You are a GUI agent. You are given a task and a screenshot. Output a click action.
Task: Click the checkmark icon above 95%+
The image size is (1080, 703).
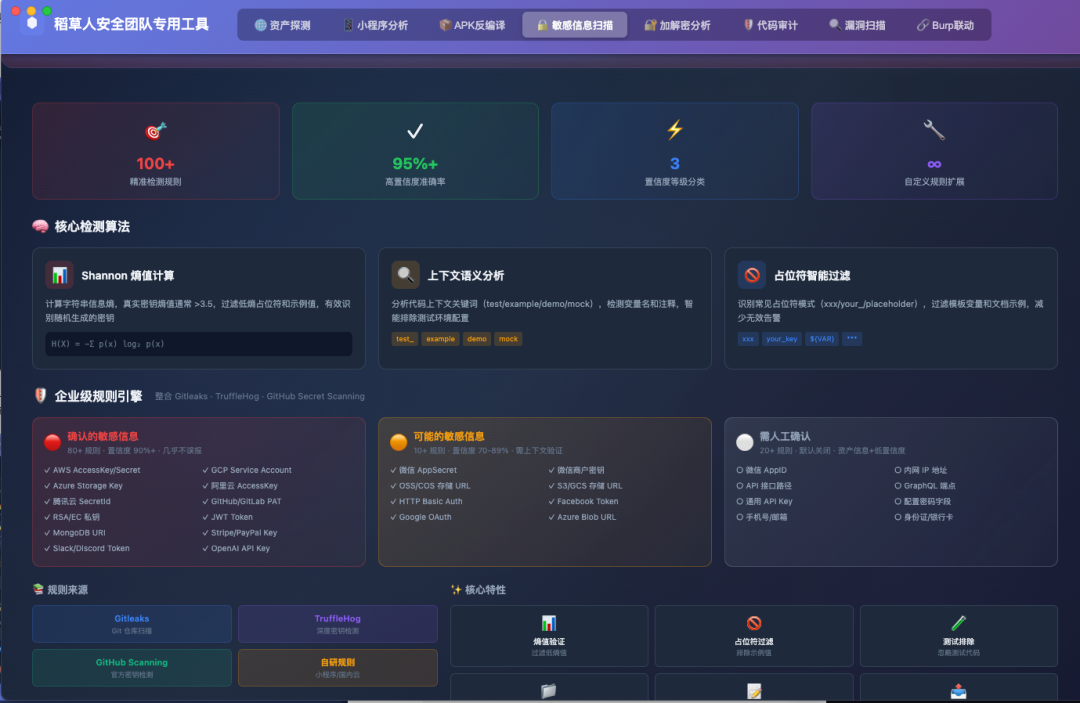pyautogui.click(x=415, y=131)
